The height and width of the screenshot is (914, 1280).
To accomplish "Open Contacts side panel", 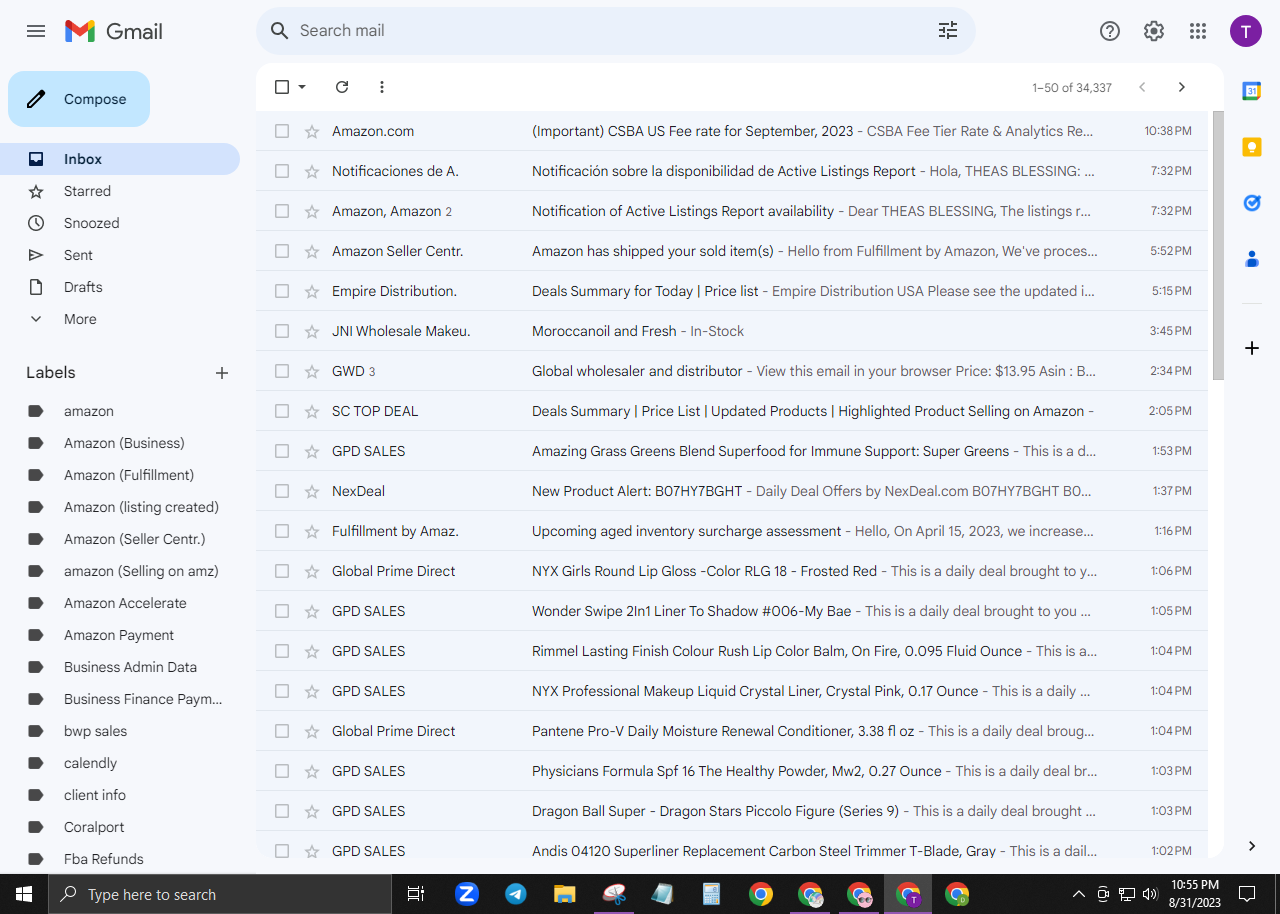I will (1252, 259).
